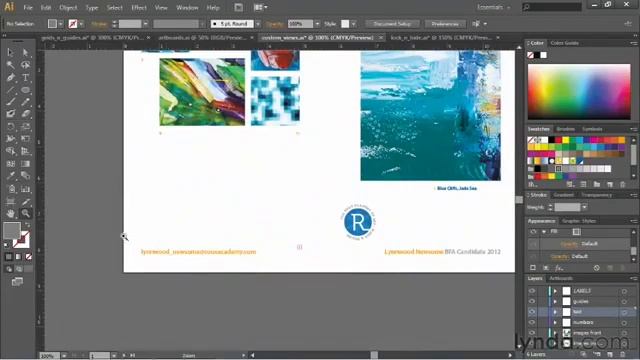
Task: Click the toolbar's large Fill color swatch
Action: (11, 231)
